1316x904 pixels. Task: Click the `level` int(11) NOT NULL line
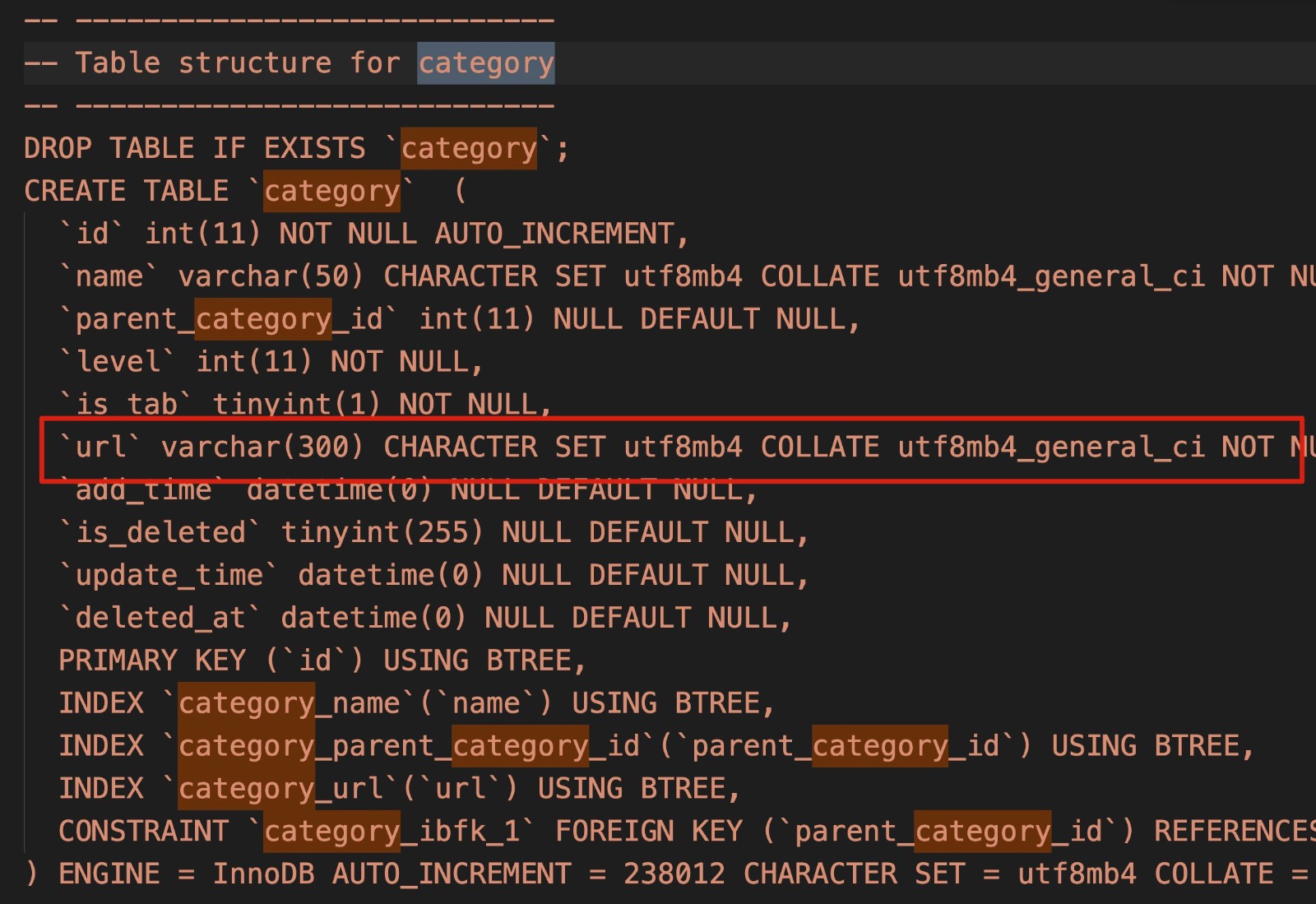coord(271,363)
